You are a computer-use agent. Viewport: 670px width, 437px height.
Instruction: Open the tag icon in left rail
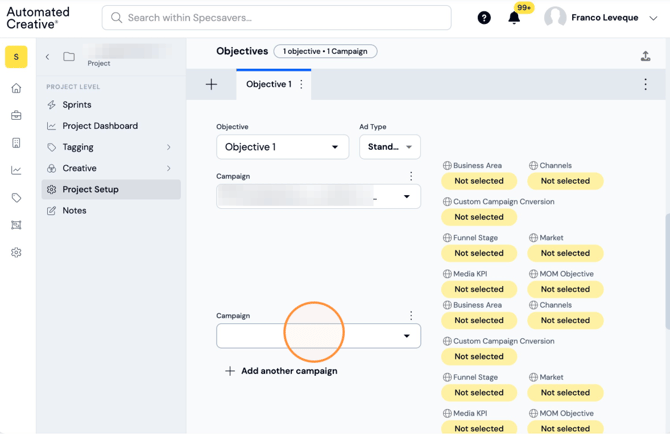point(16,197)
